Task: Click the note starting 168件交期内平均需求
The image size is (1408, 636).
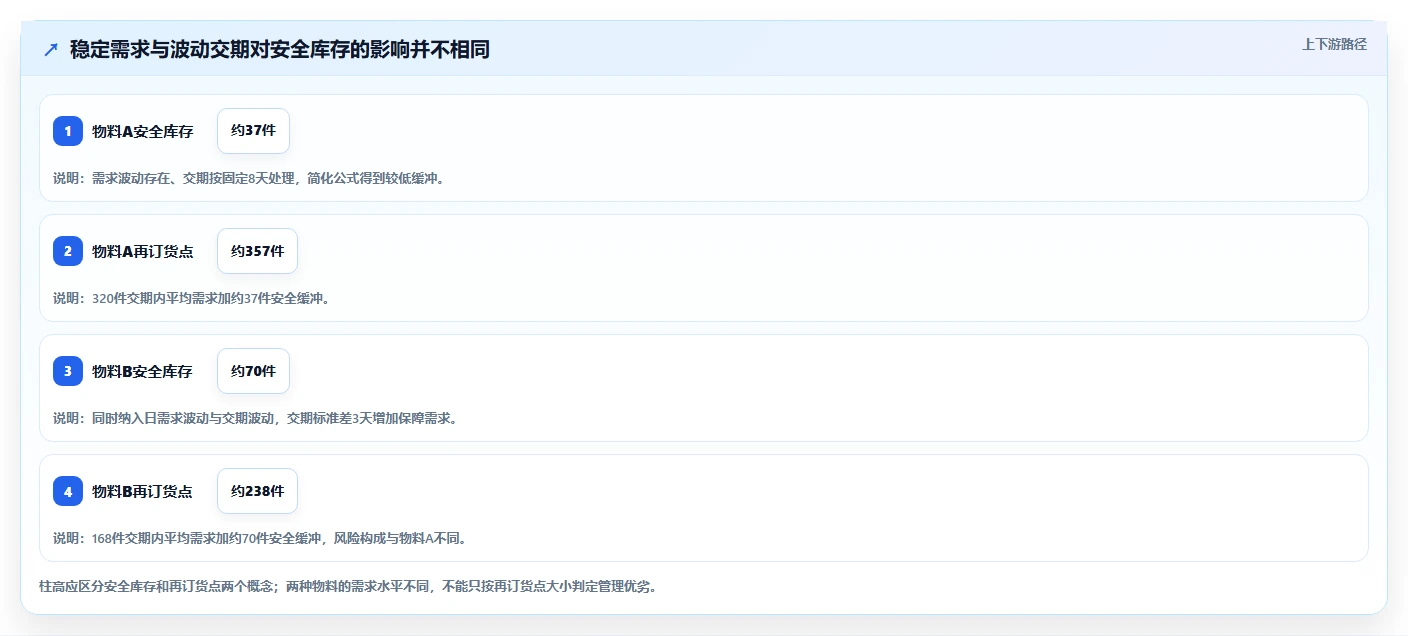Action: (x=260, y=538)
